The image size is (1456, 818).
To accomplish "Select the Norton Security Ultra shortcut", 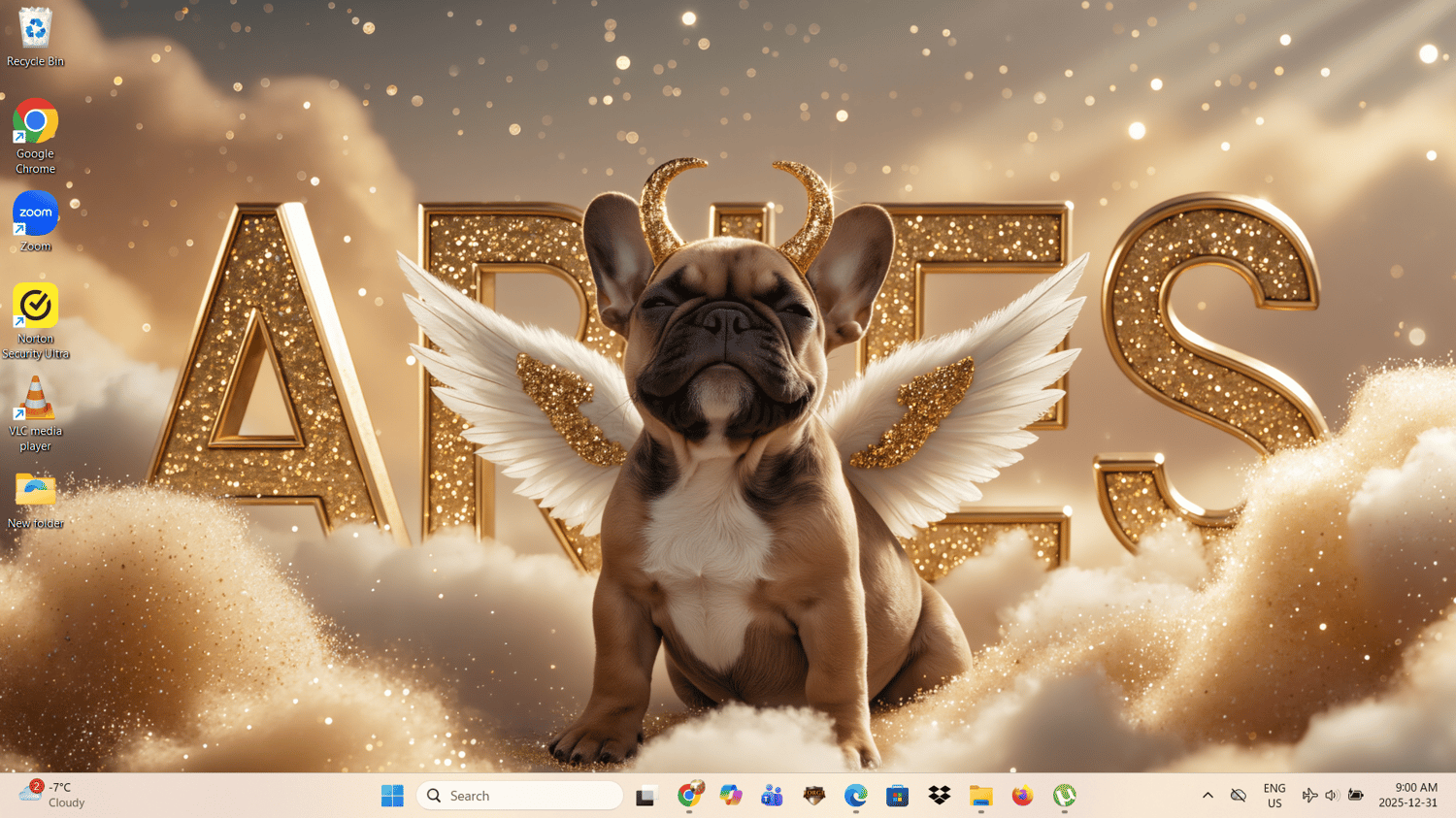I will coord(35,321).
